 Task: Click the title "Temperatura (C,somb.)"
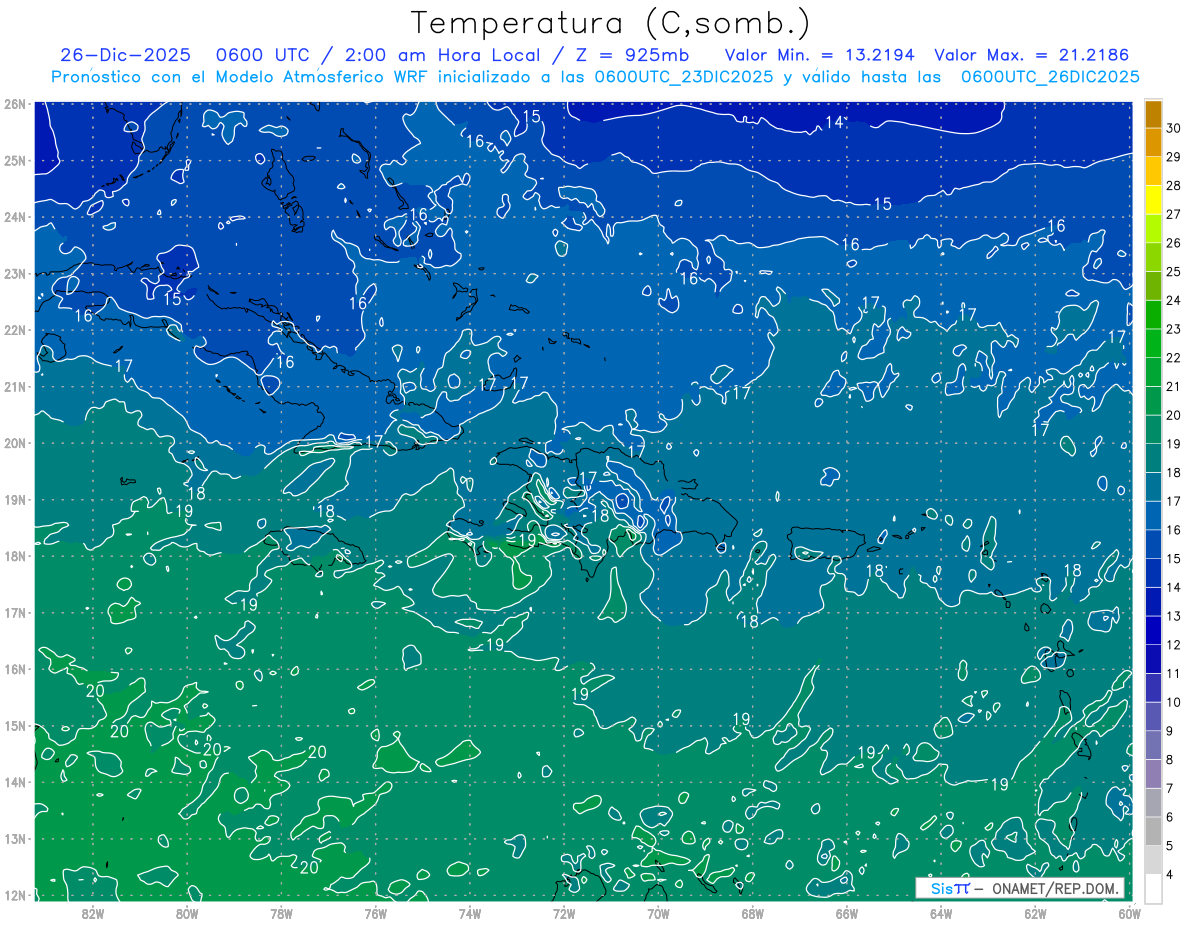point(610,22)
